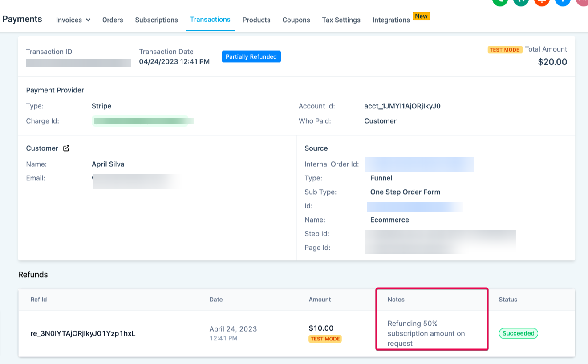Click the $20.00 total amount

pyautogui.click(x=552, y=62)
